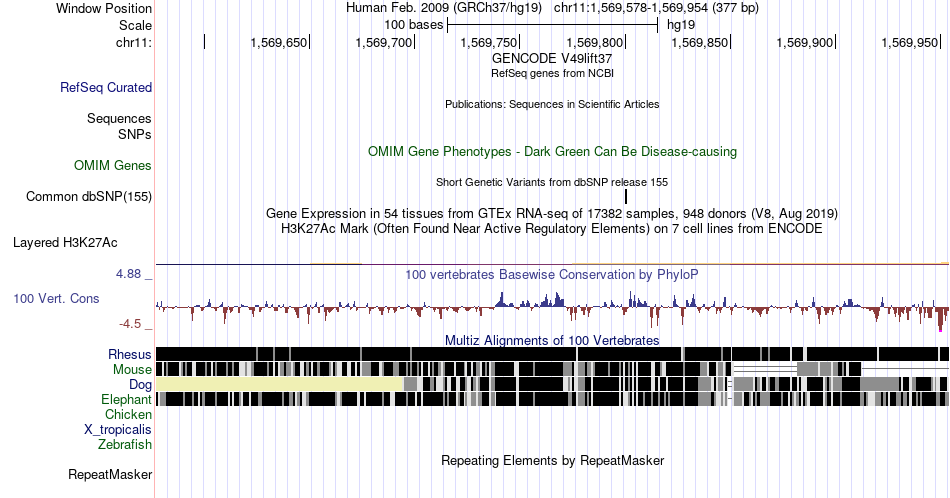950x498 pixels.
Task: Click the GTEx Gene Expression track title
Action: point(552,214)
